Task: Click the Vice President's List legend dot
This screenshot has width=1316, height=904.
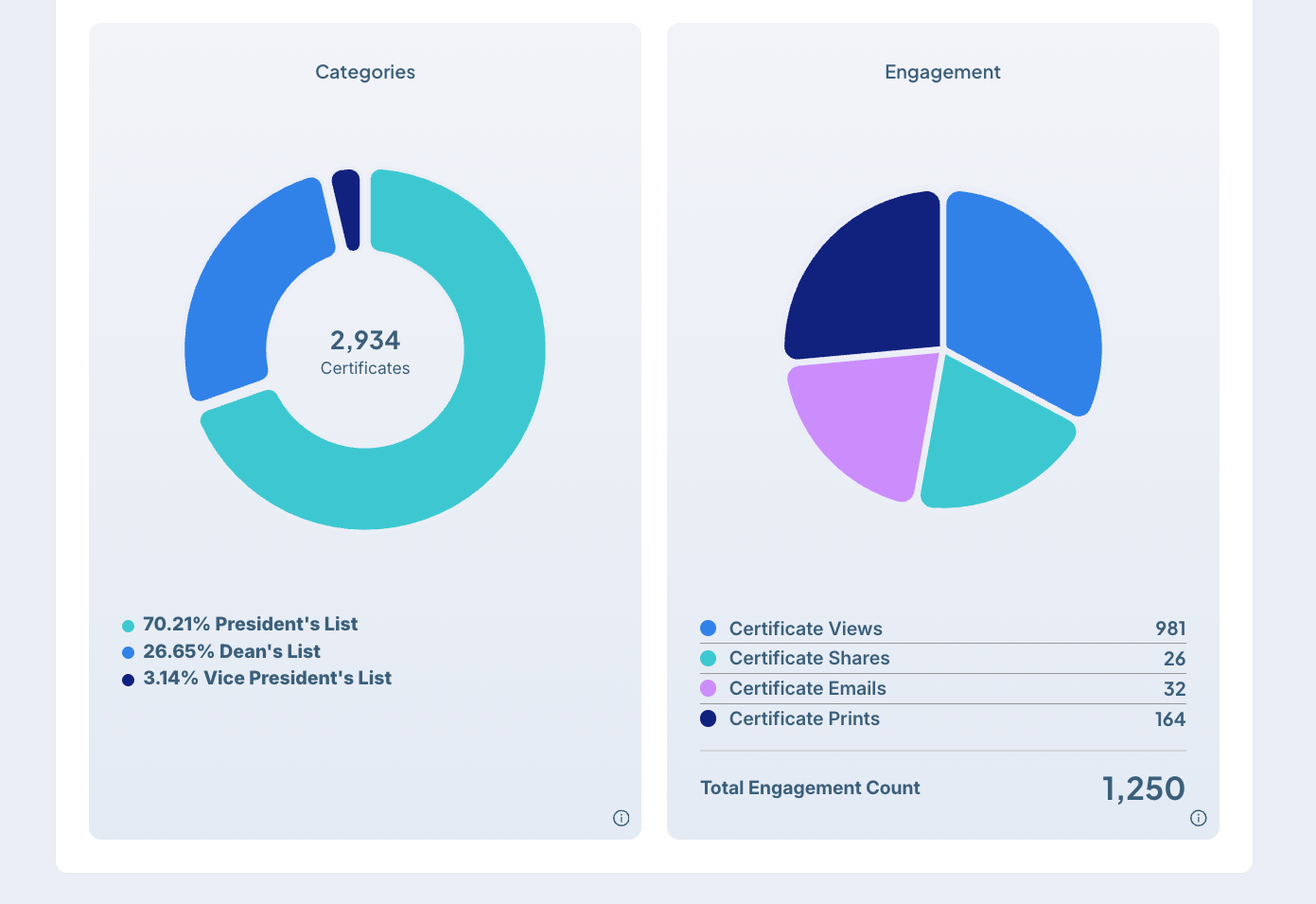Action: click(129, 680)
